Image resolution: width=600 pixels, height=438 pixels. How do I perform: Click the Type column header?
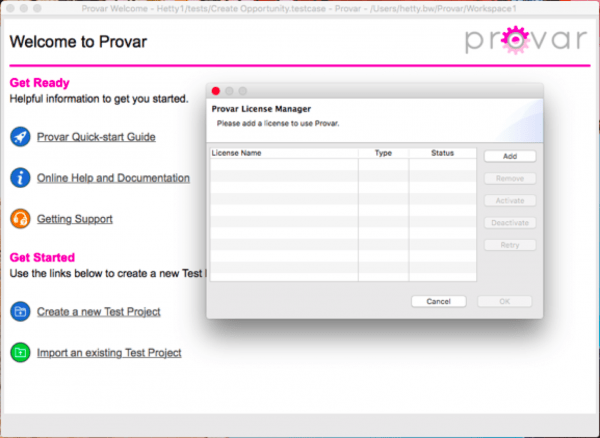click(383, 153)
